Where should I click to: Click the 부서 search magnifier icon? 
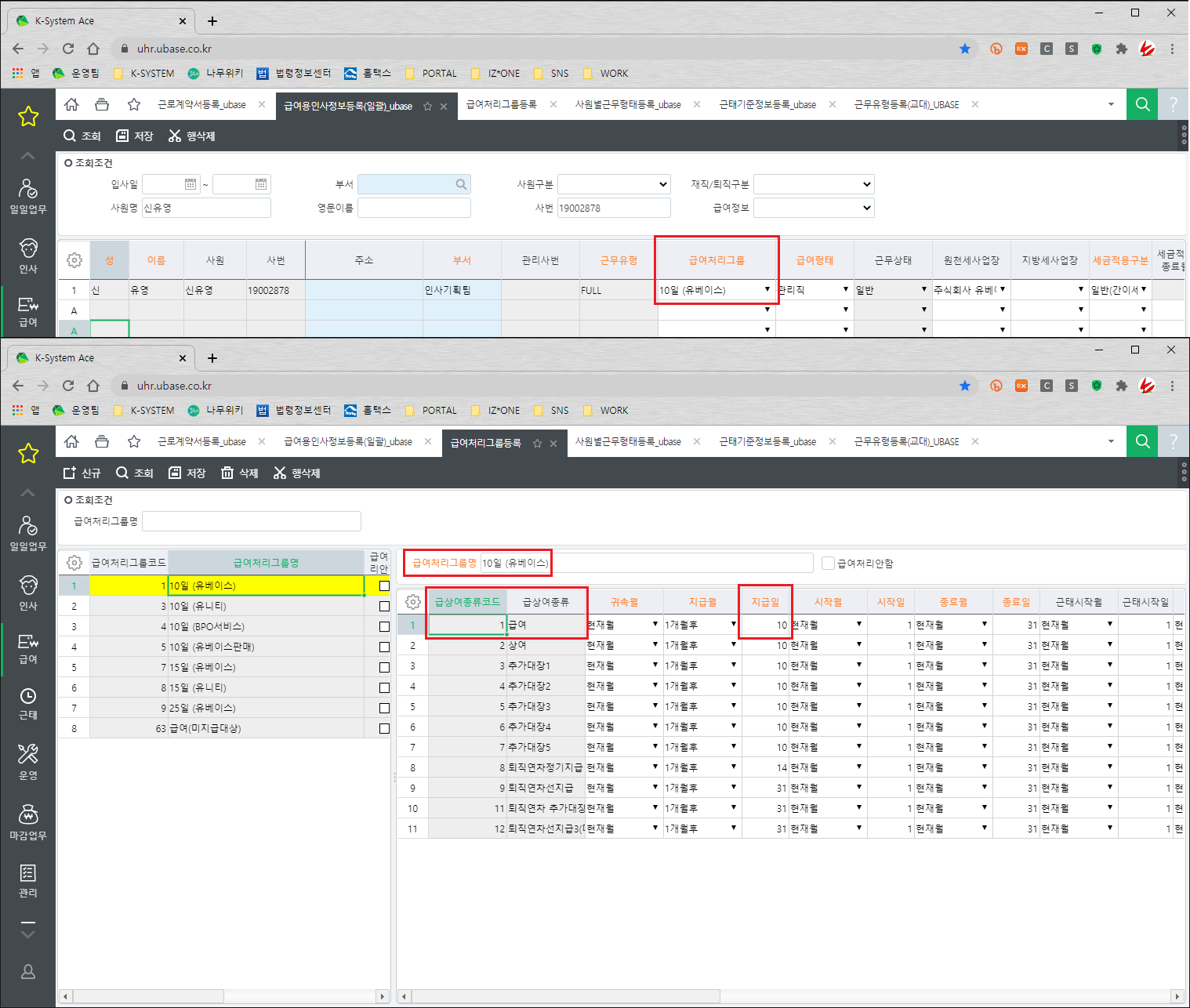coord(461,184)
